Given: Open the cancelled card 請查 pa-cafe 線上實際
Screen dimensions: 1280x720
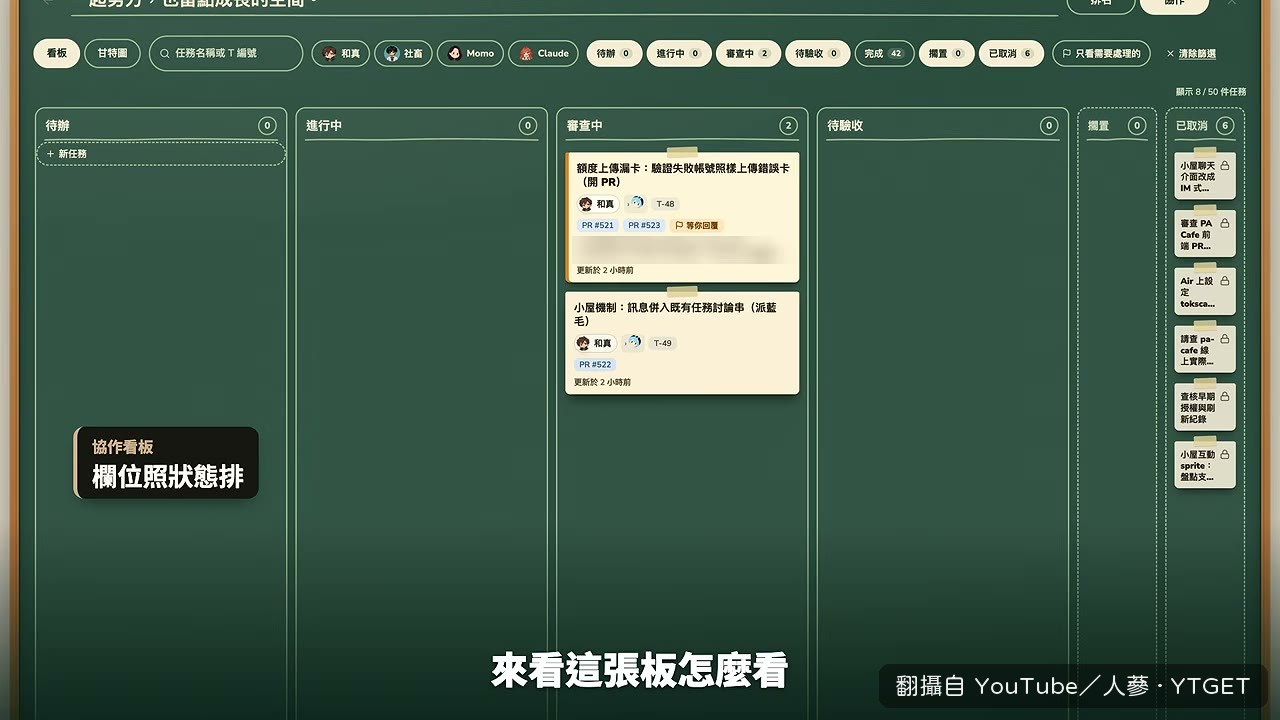Looking at the screenshot, I should 1205,349.
